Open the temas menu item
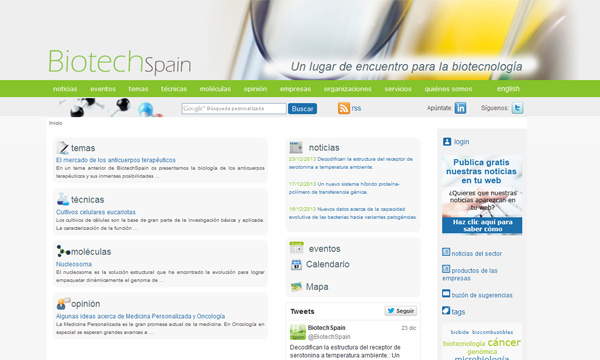Screen dimensions: 600x360 tap(138, 89)
